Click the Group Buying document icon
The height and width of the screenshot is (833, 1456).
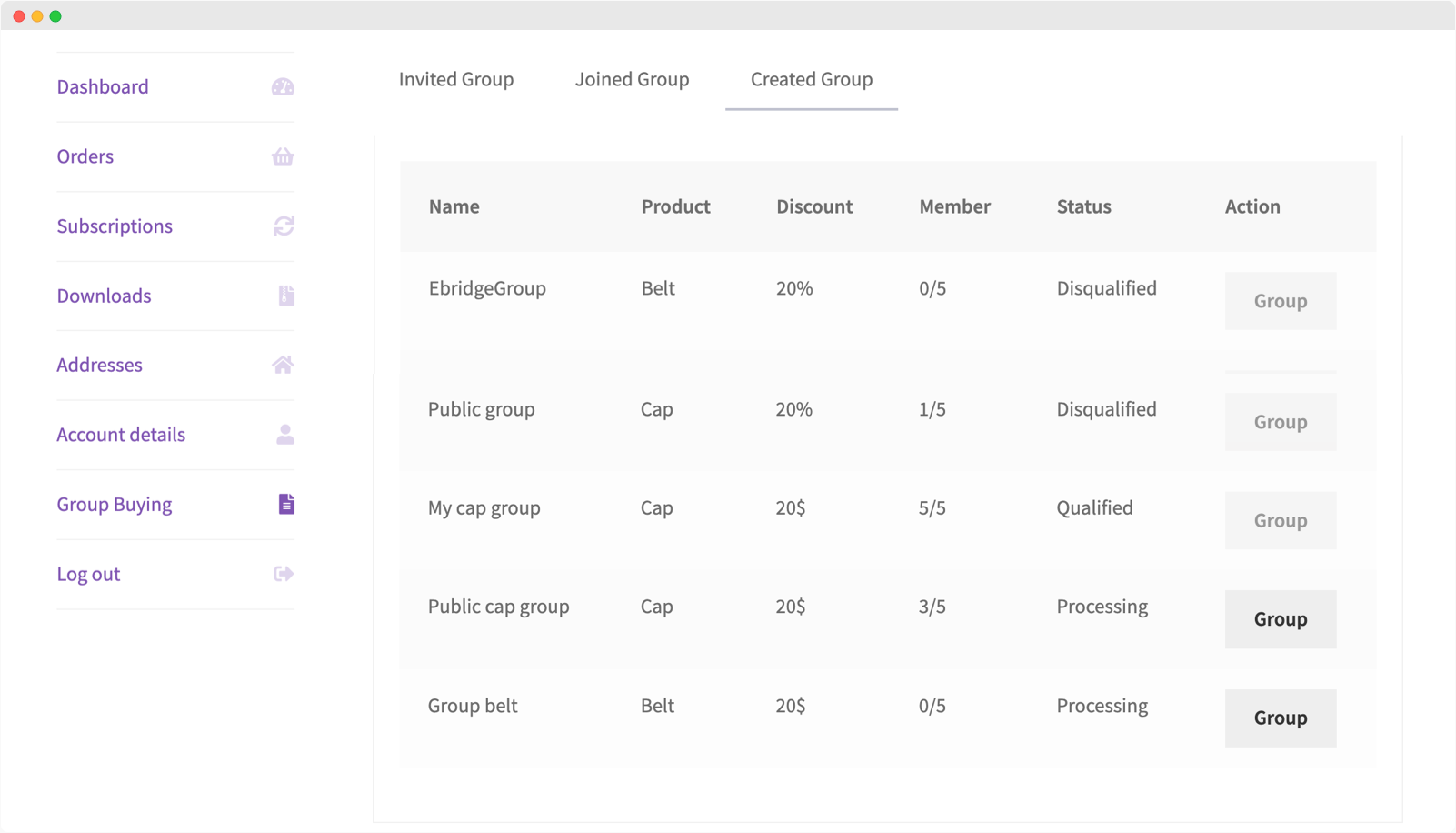[285, 503]
